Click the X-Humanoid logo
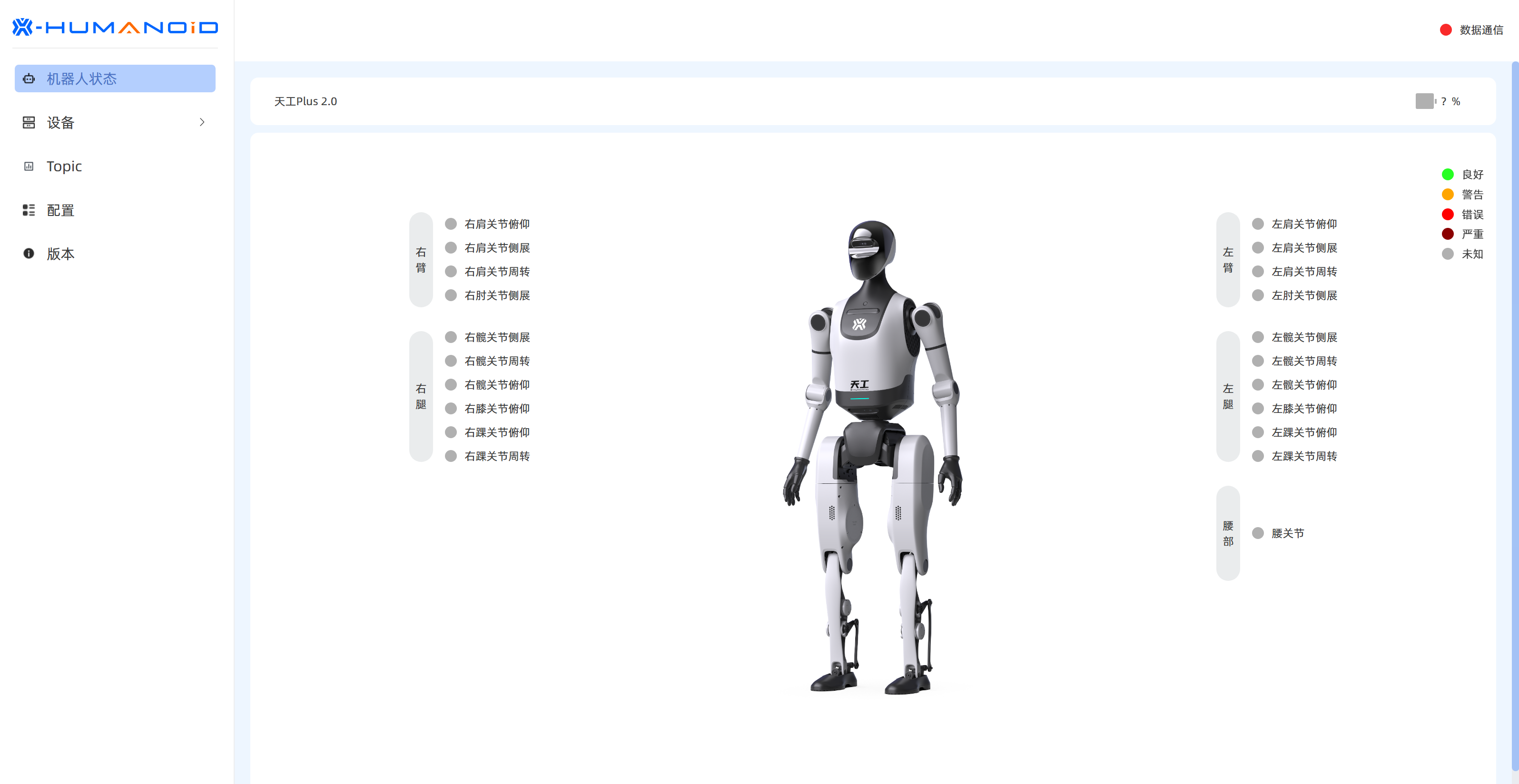This screenshot has width=1519, height=784. point(116,27)
